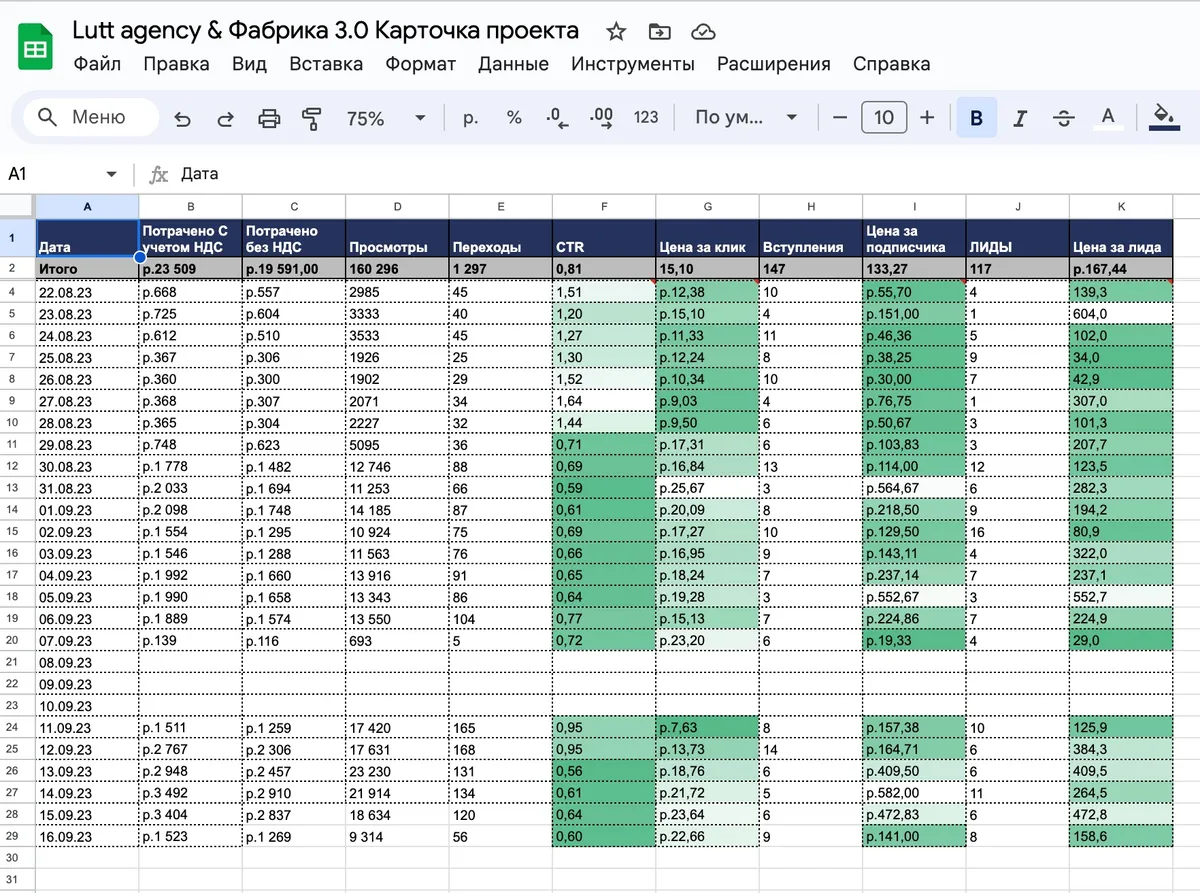Open the font family dropdown
Image resolution: width=1200 pixels, height=893 pixels.
click(x=746, y=118)
